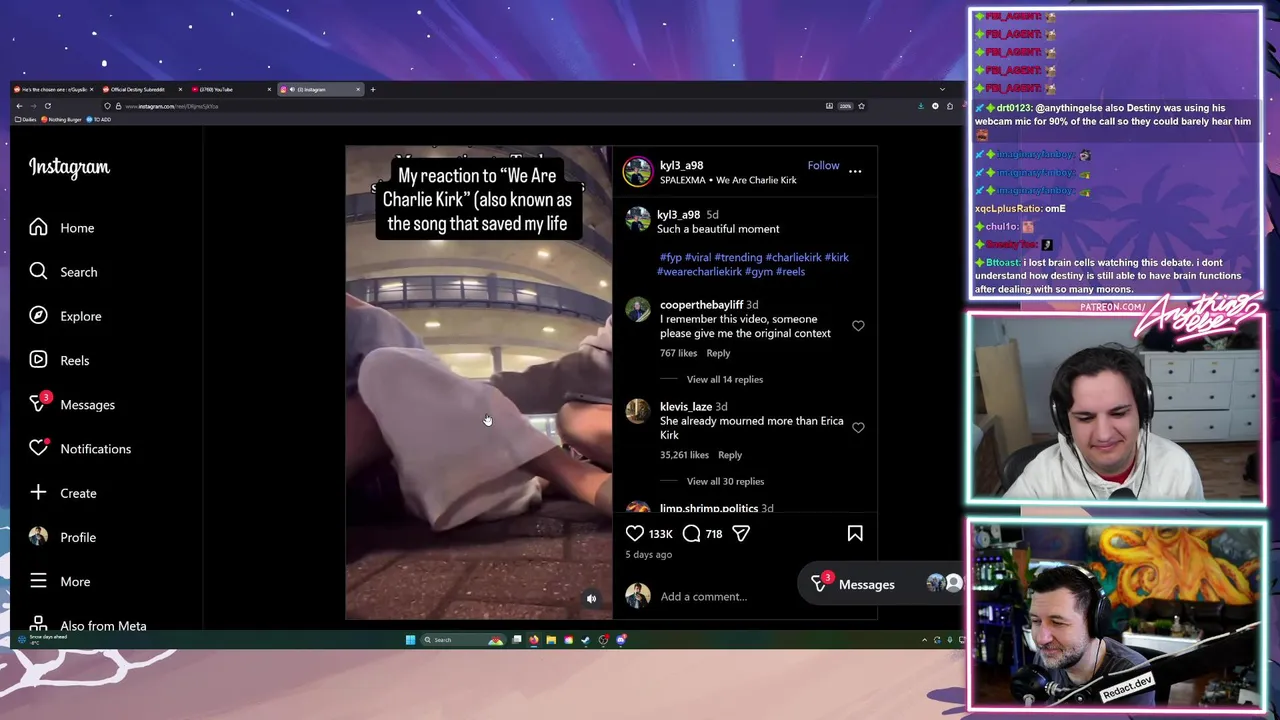Open the #wearecharliekirk hashtag
The image size is (1280, 720).
click(x=699, y=271)
